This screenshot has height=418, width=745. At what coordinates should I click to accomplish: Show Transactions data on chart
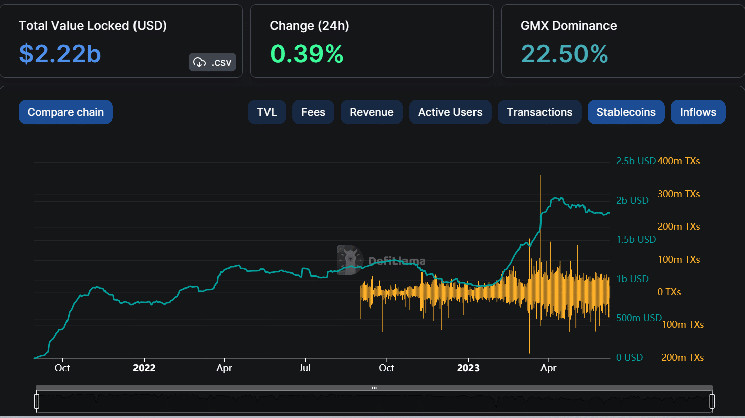point(539,112)
